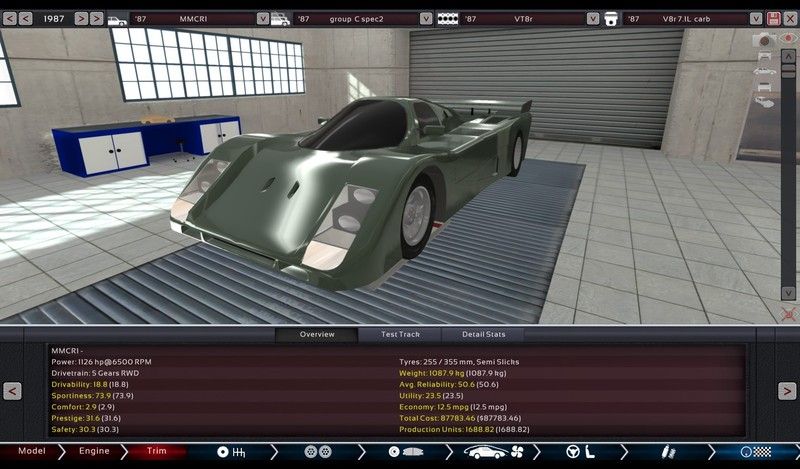Toggle the crossed-out red icon at the bottom right
800x469 pixels.
click(x=789, y=313)
